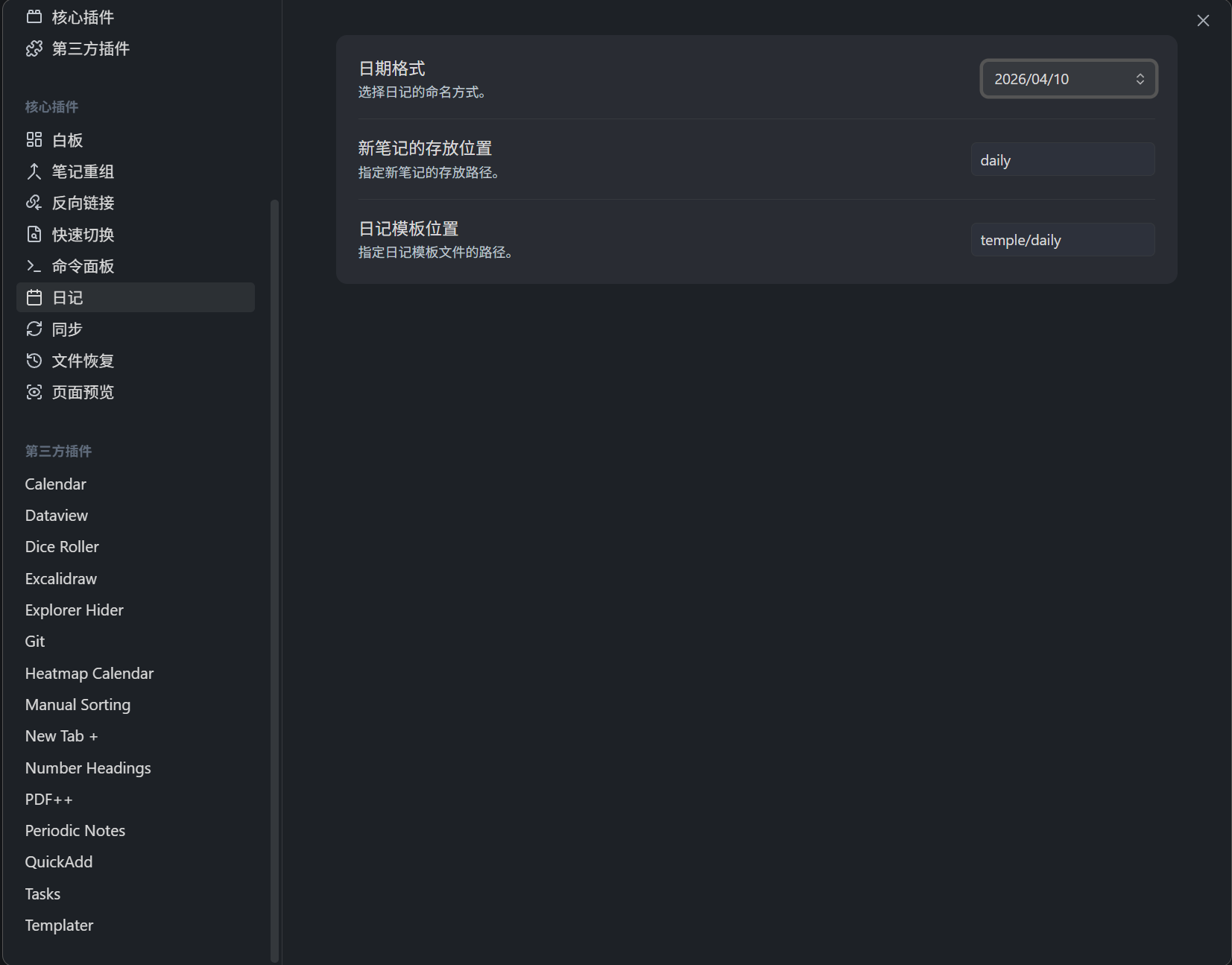This screenshot has width=1232, height=965.
Task: Open the date format dropdown
Action: 1058,79
